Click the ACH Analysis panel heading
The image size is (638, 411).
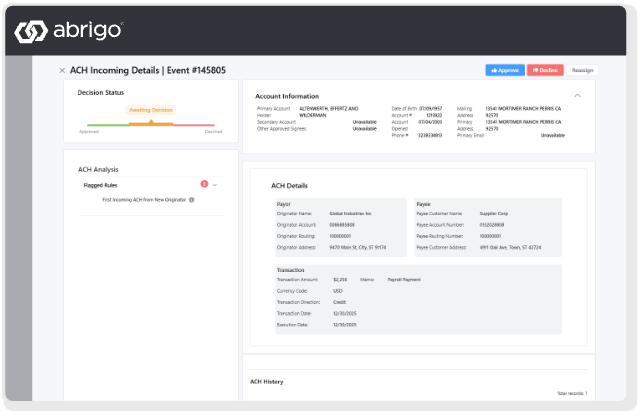click(x=98, y=169)
